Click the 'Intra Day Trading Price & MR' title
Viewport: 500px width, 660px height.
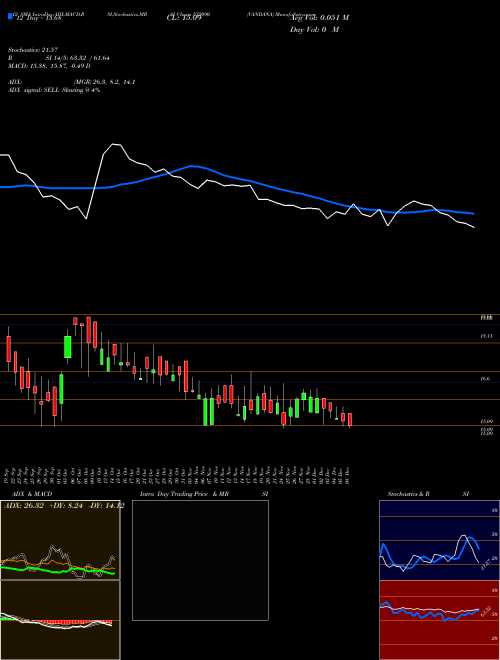tap(185, 494)
